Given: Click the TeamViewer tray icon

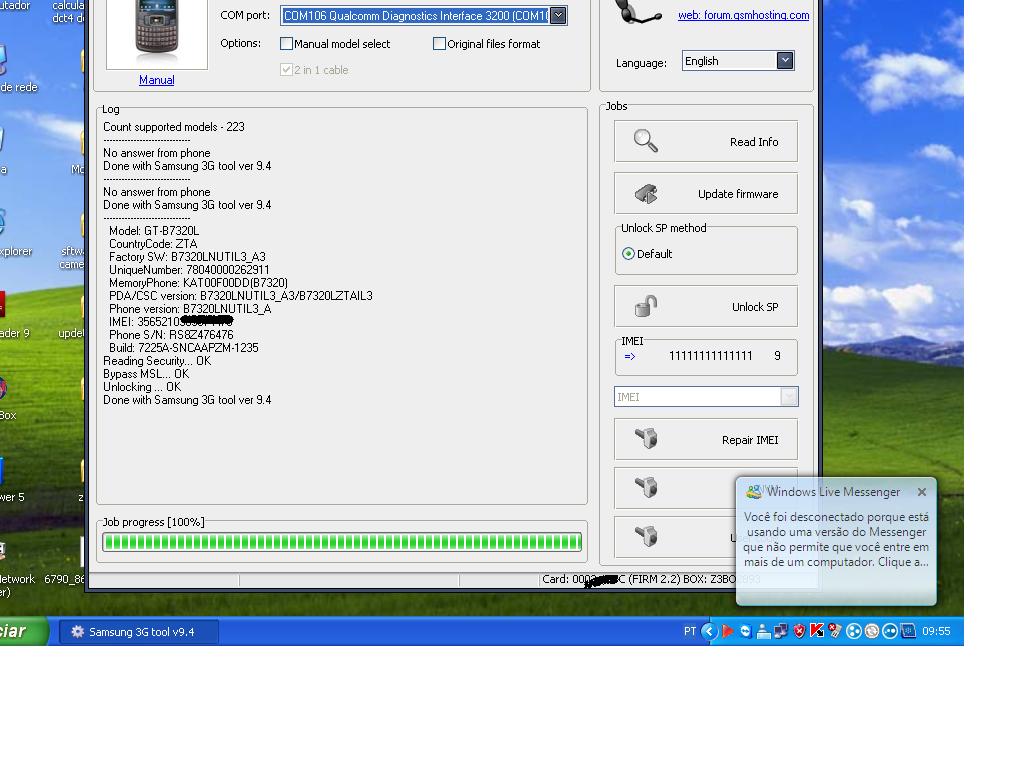Looking at the screenshot, I should pos(745,631).
